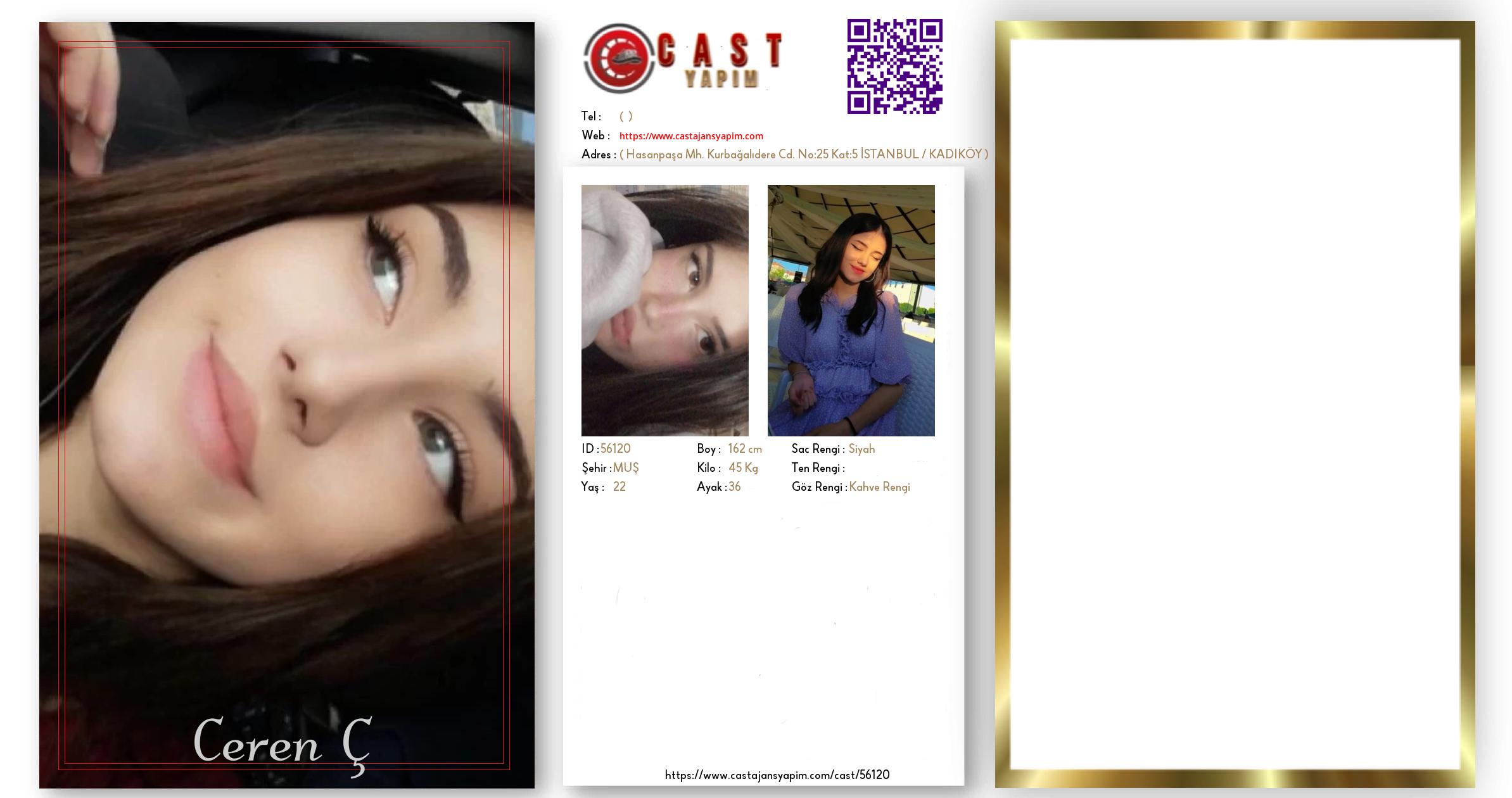1512x798 pixels.
Task: Click inside the empty gold-framed panel
Action: pyautogui.click(x=1235, y=405)
